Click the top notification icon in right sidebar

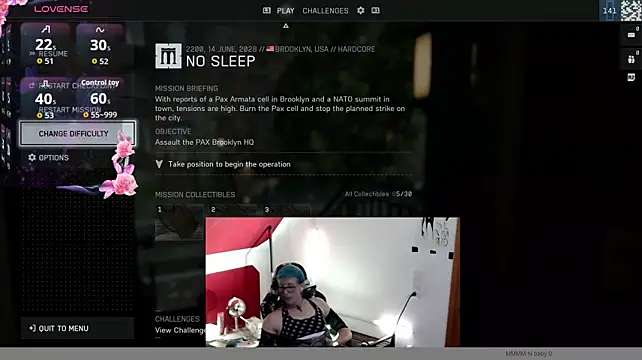click(x=631, y=35)
